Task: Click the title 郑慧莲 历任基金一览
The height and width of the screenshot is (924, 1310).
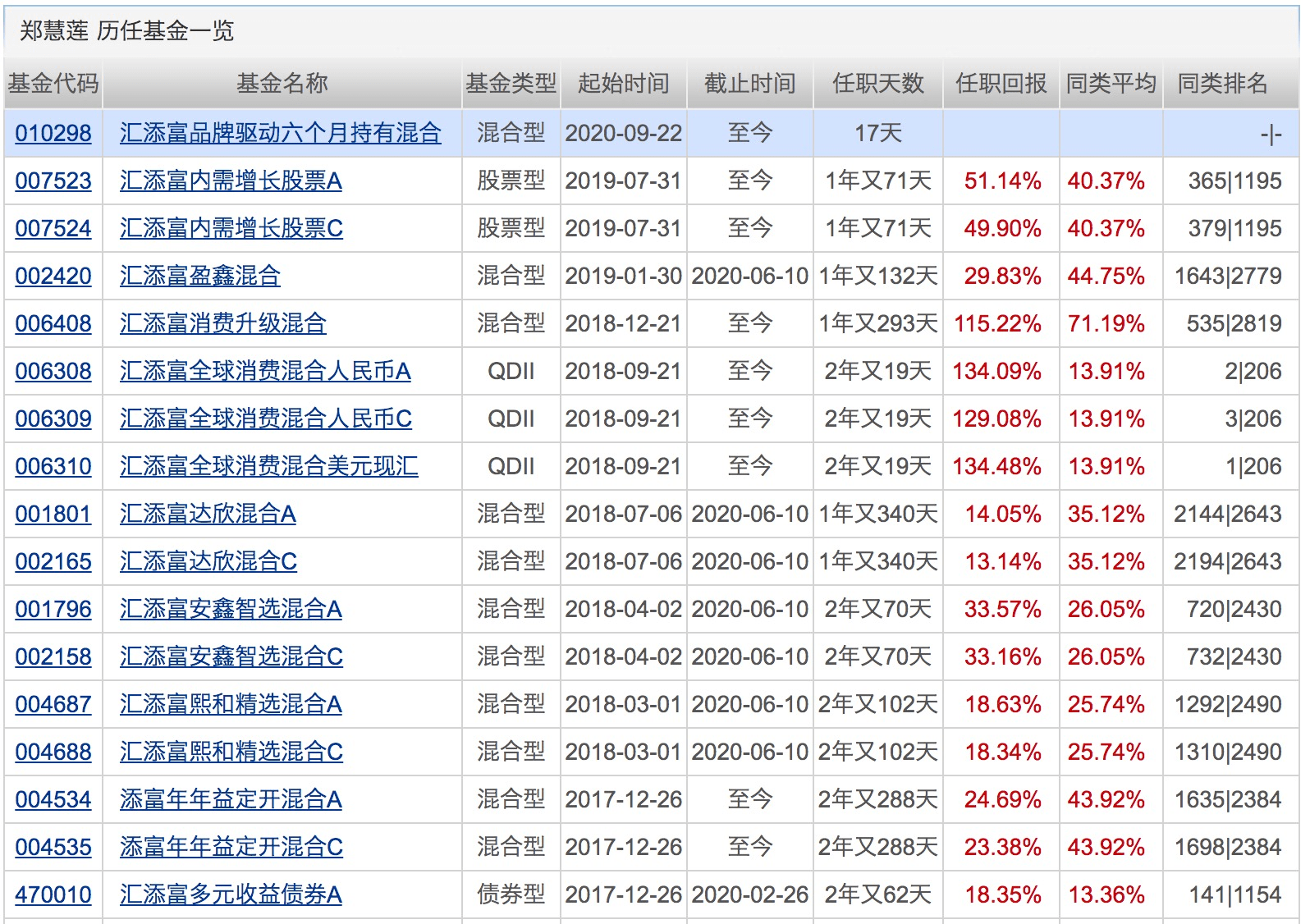Action: pyautogui.click(x=127, y=31)
